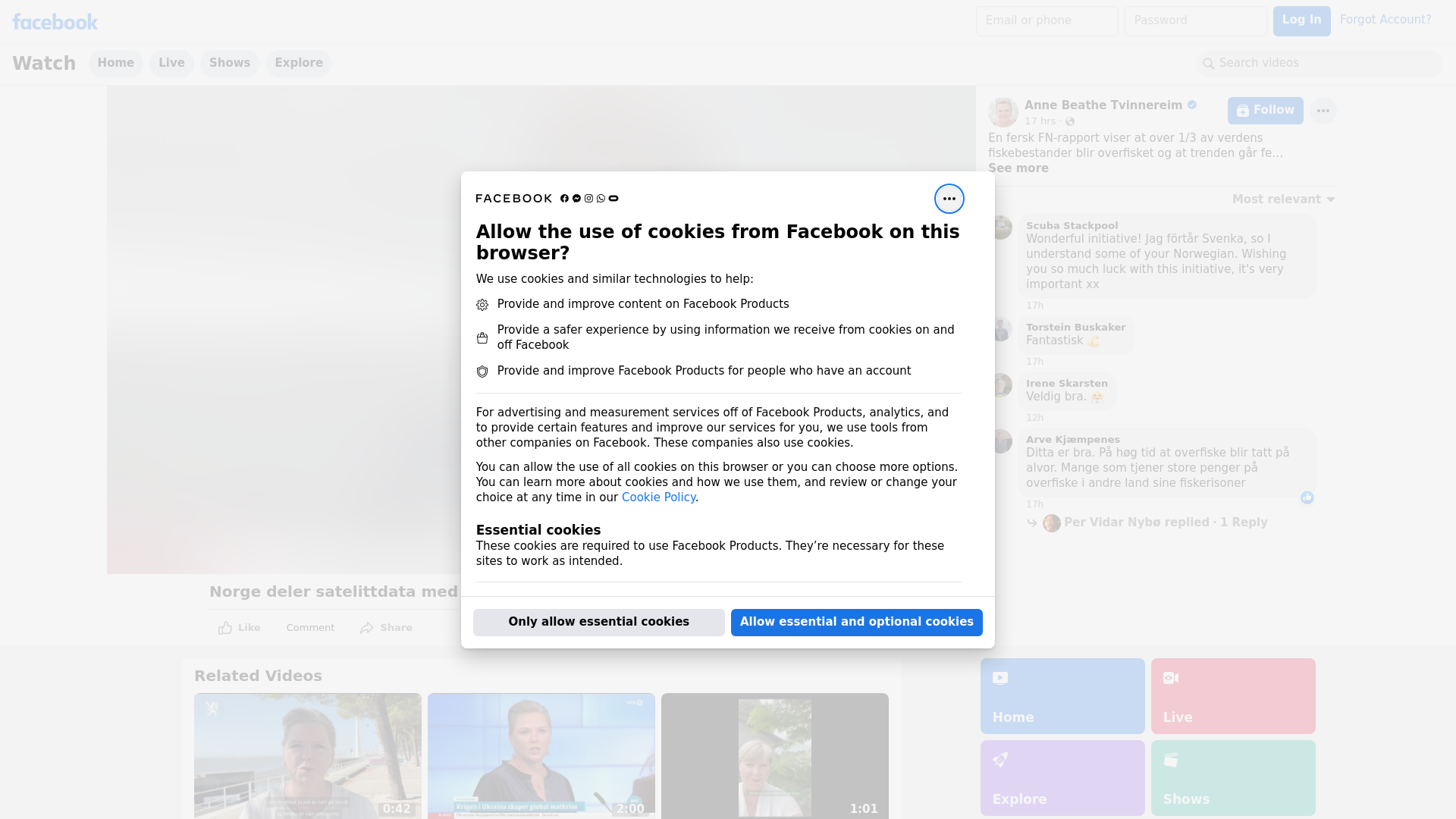
Task: Click the Search videos field
Action: [1319, 64]
